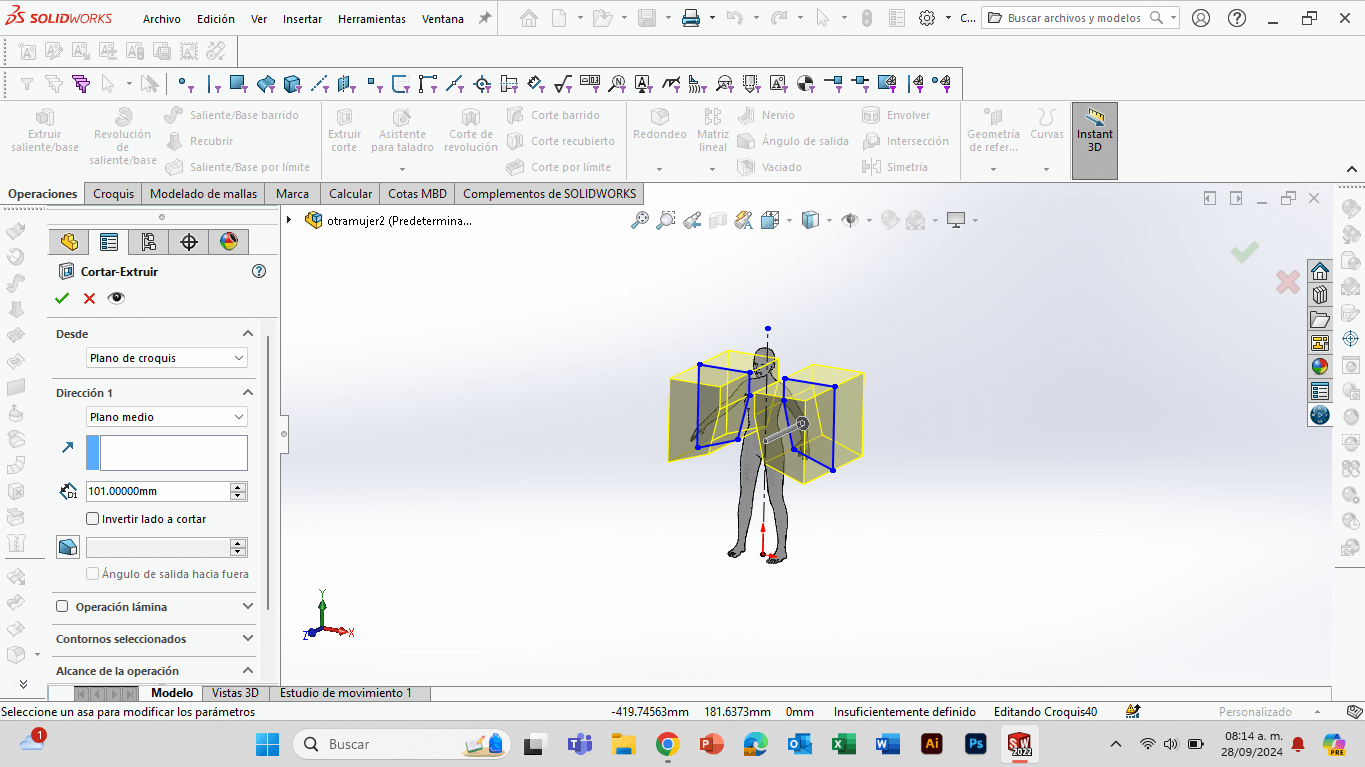The image size is (1365, 767).
Task: Click the Print icon in top toolbar
Action: 691,18
